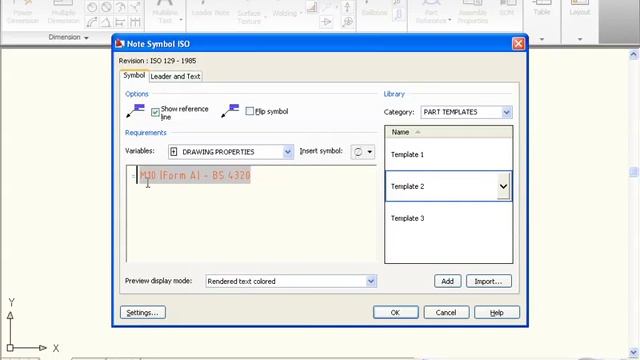Click Part Reference in the background ribbon
This screenshot has width=640, height=360.
pyautogui.click(x=431, y=12)
